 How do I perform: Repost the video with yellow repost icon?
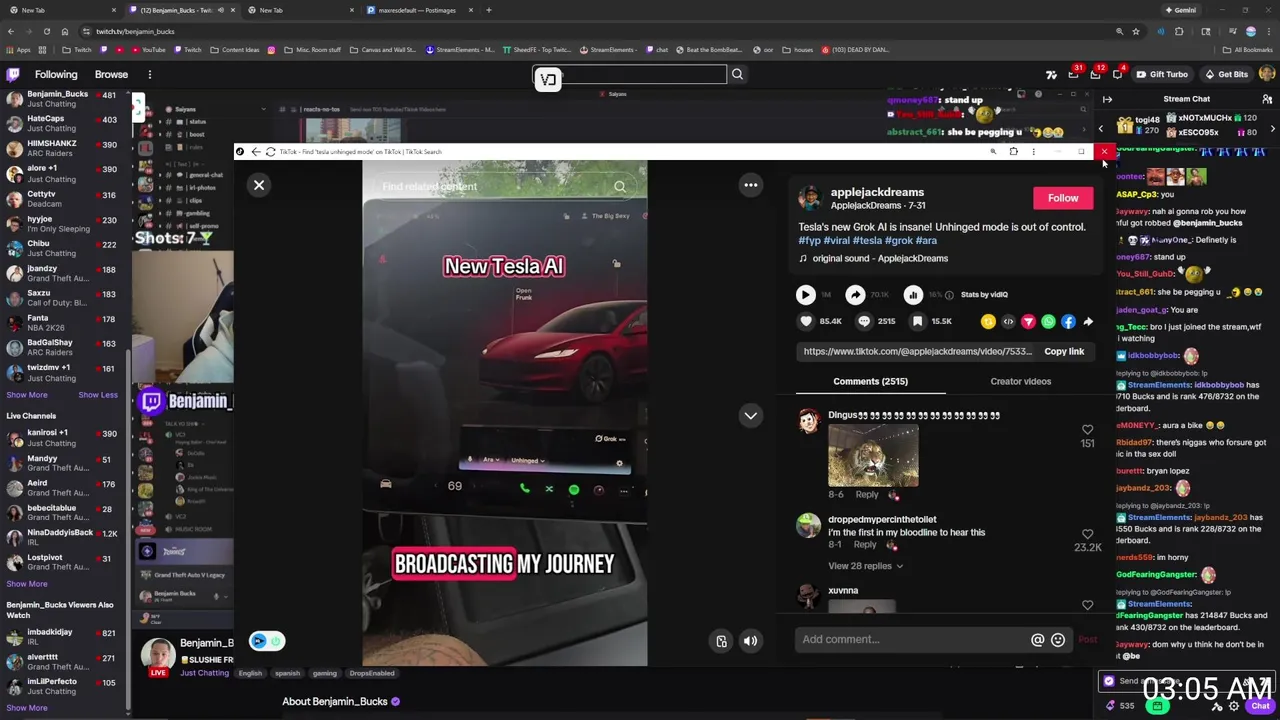(988, 321)
